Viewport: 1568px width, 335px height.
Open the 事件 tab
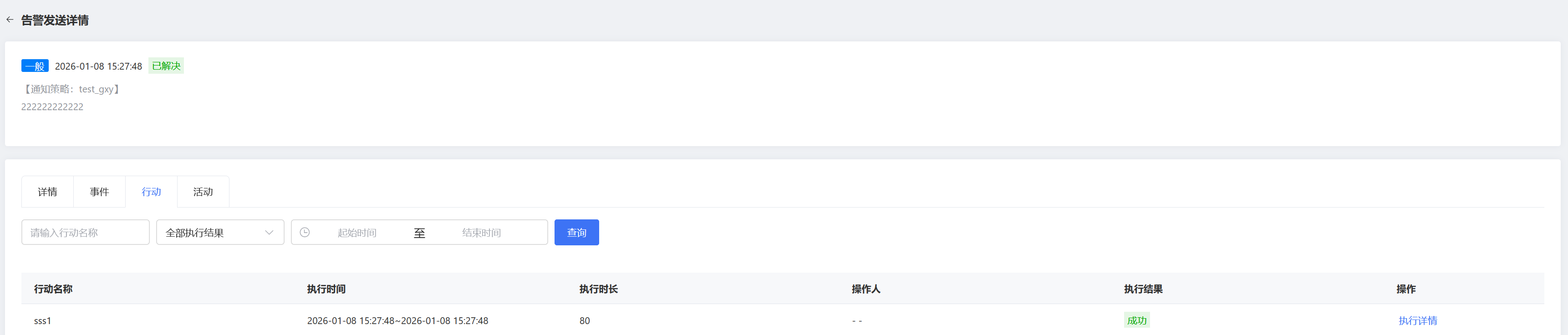pyautogui.click(x=99, y=192)
